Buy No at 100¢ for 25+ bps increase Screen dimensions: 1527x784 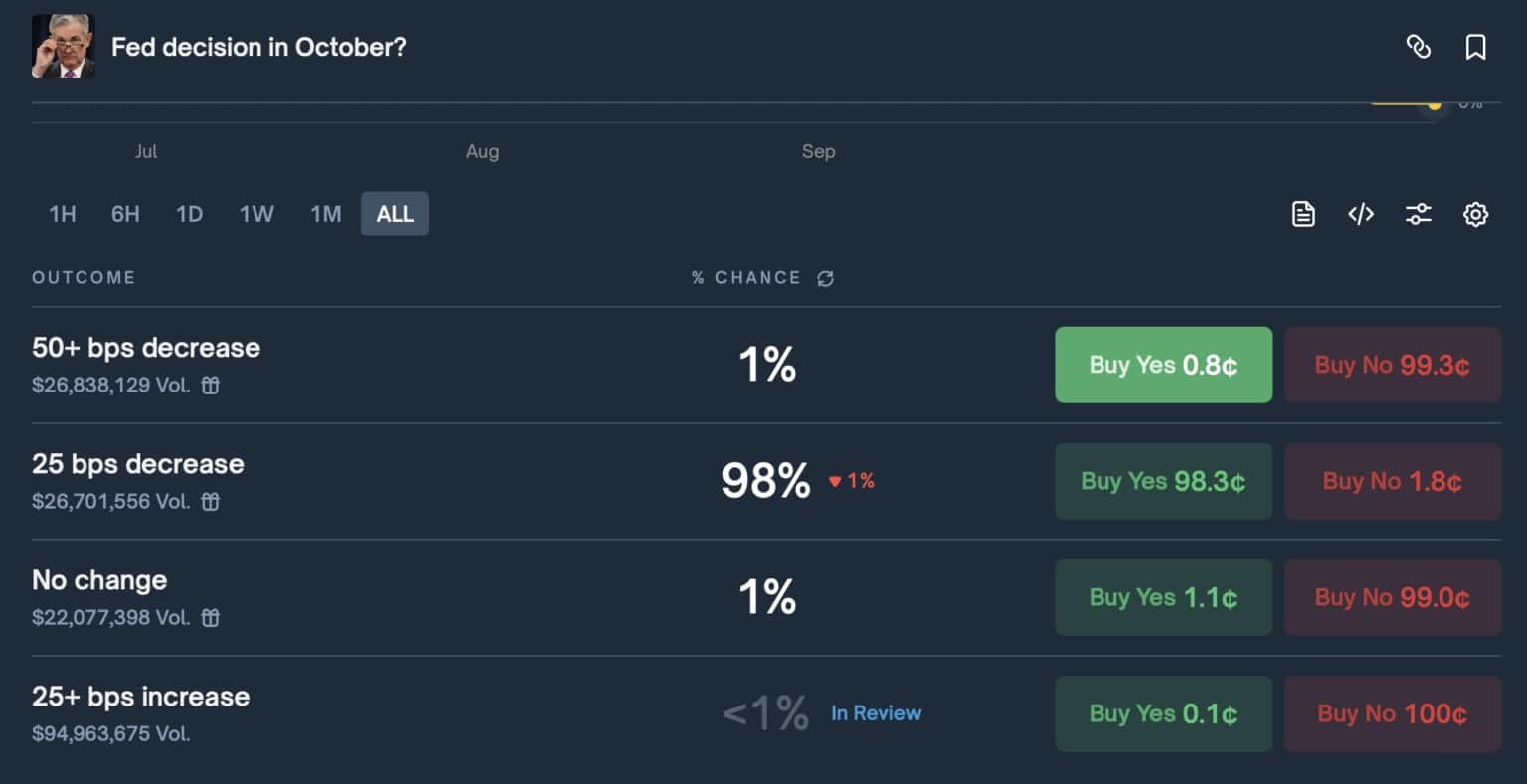(x=1392, y=713)
